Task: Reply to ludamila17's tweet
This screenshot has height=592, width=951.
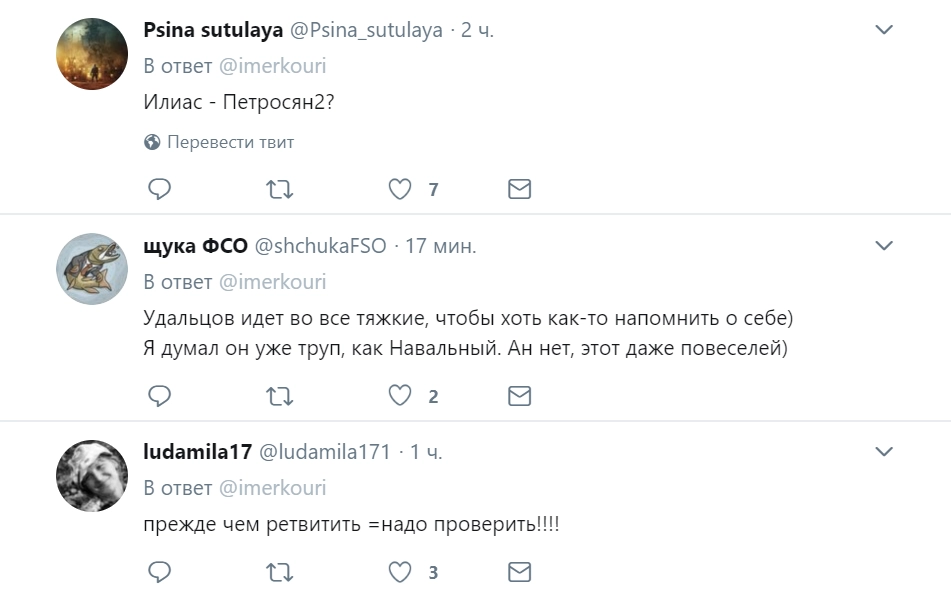Action: [x=160, y=572]
